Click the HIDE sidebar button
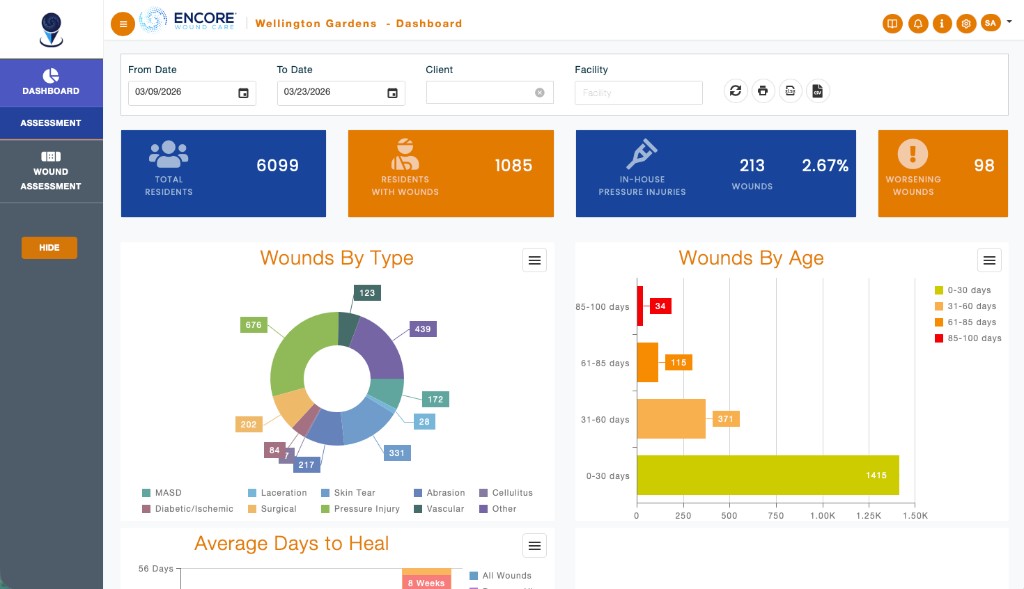The image size is (1024, 589). click(49, 247)
